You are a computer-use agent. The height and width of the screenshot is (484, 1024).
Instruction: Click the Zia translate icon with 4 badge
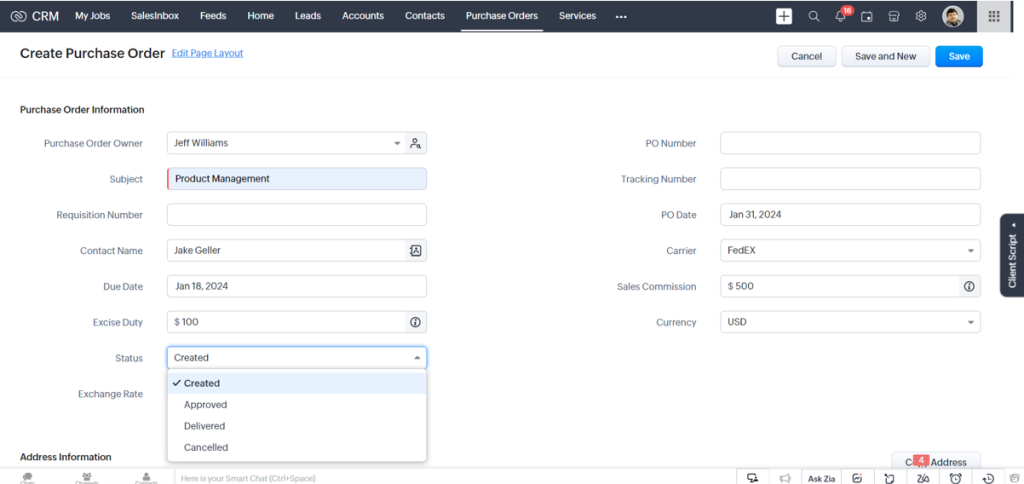(x=923, y=478)
